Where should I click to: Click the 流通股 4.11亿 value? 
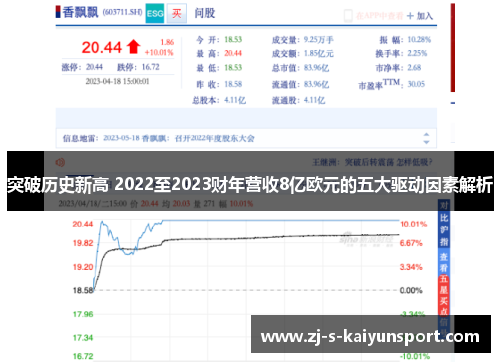click(314, 100)
